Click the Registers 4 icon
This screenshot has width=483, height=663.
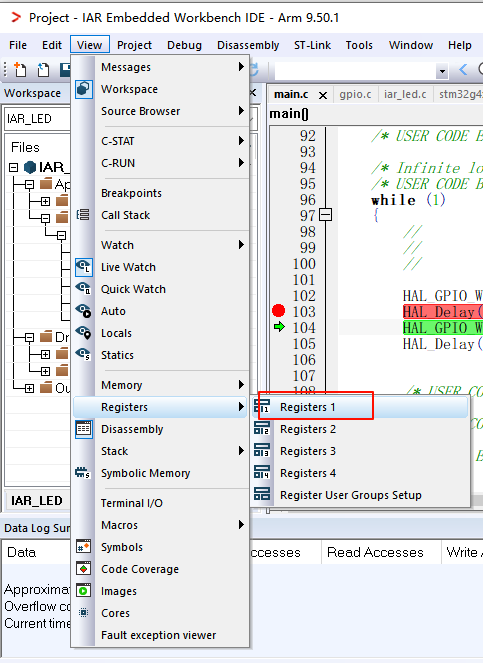coord(262,473)
